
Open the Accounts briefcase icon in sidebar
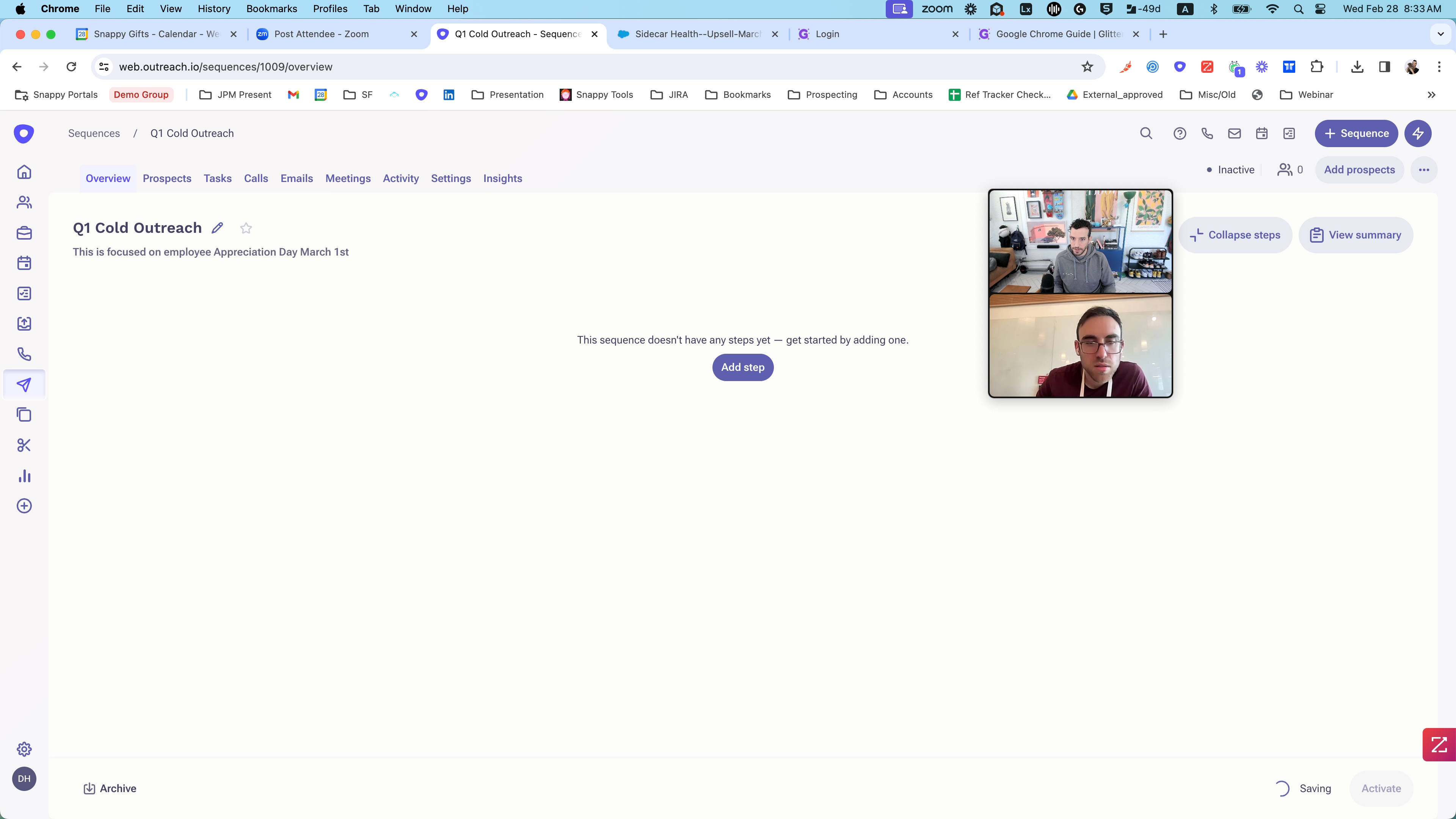pos(24,233)
